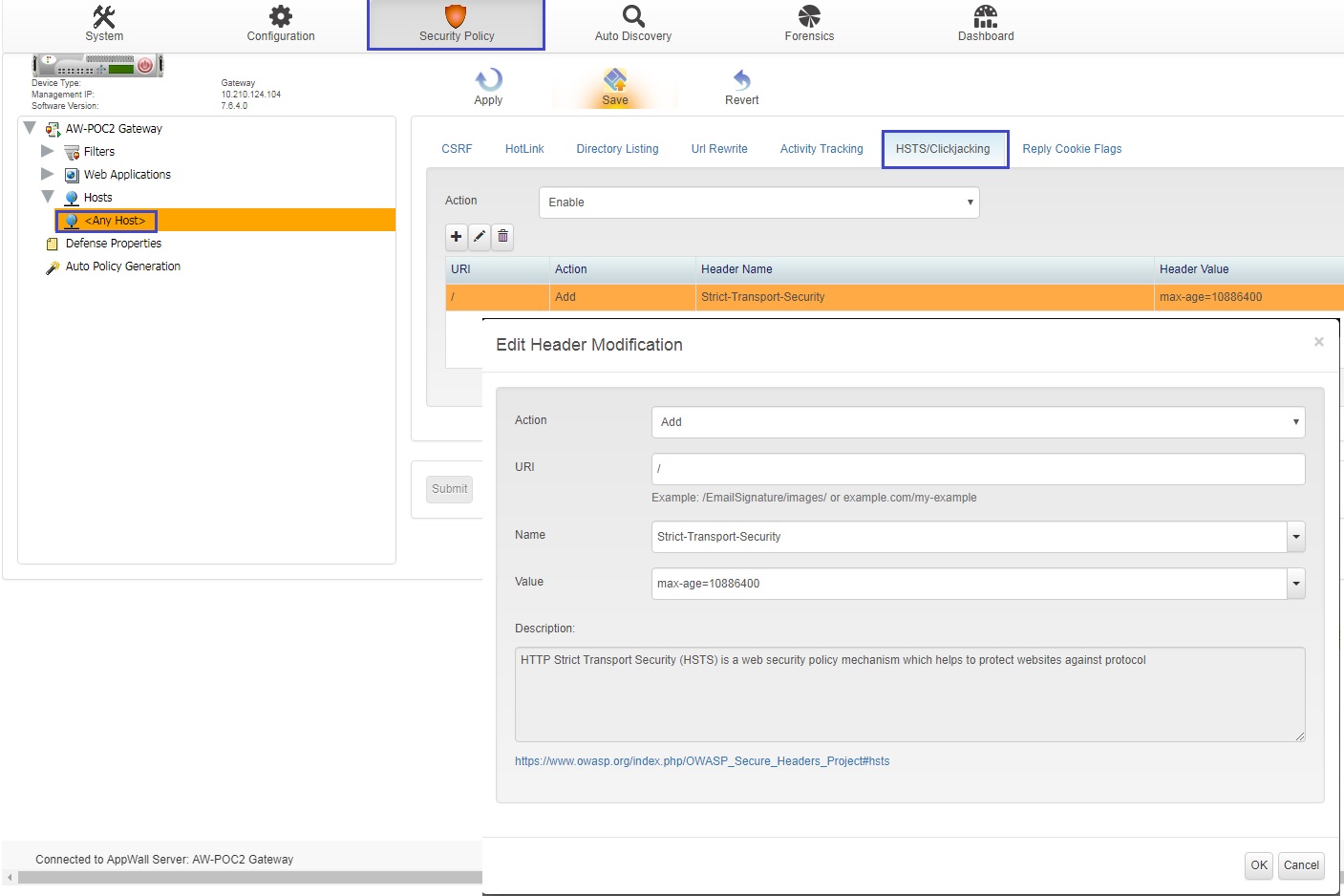Screen dimensions: 1344x896
Task: Delete the selected rule with trash icon
Action: [503, 236]
